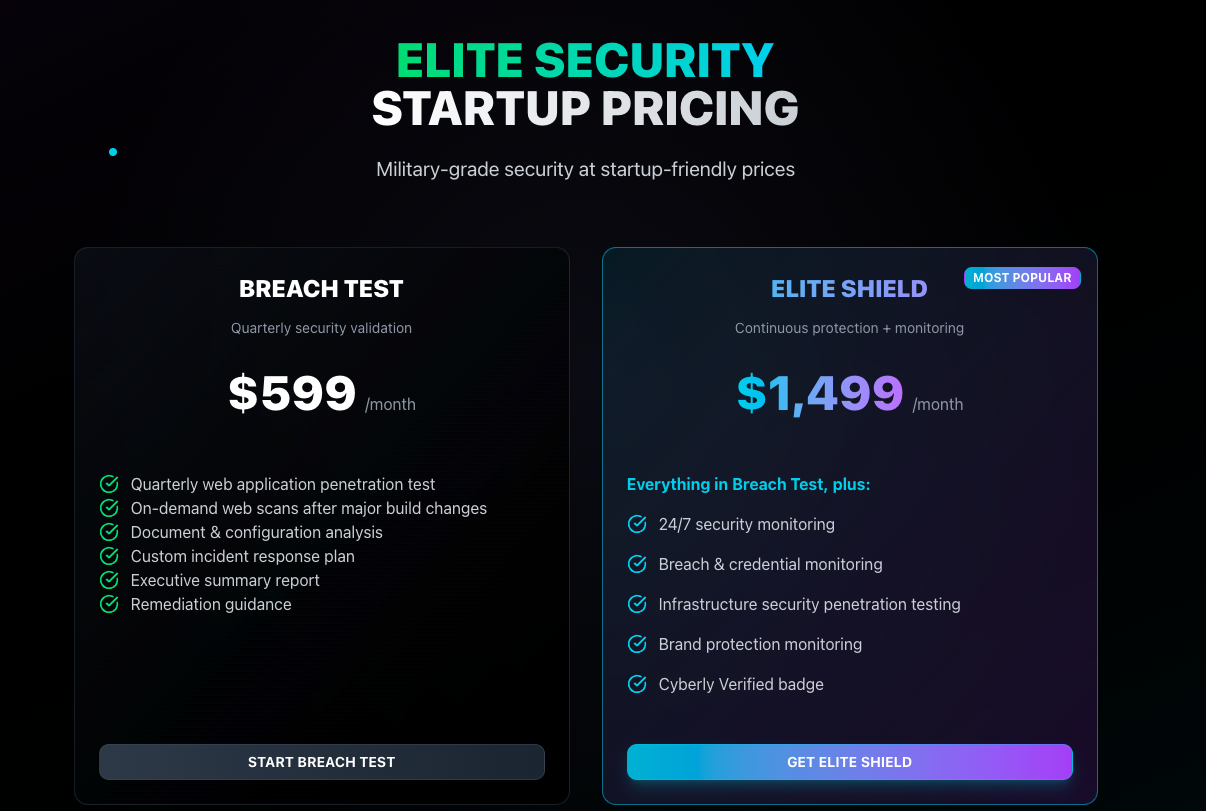The image size is (1206, 811).
Task: Click the $1,499 gradient price
Action: (820, 393)
